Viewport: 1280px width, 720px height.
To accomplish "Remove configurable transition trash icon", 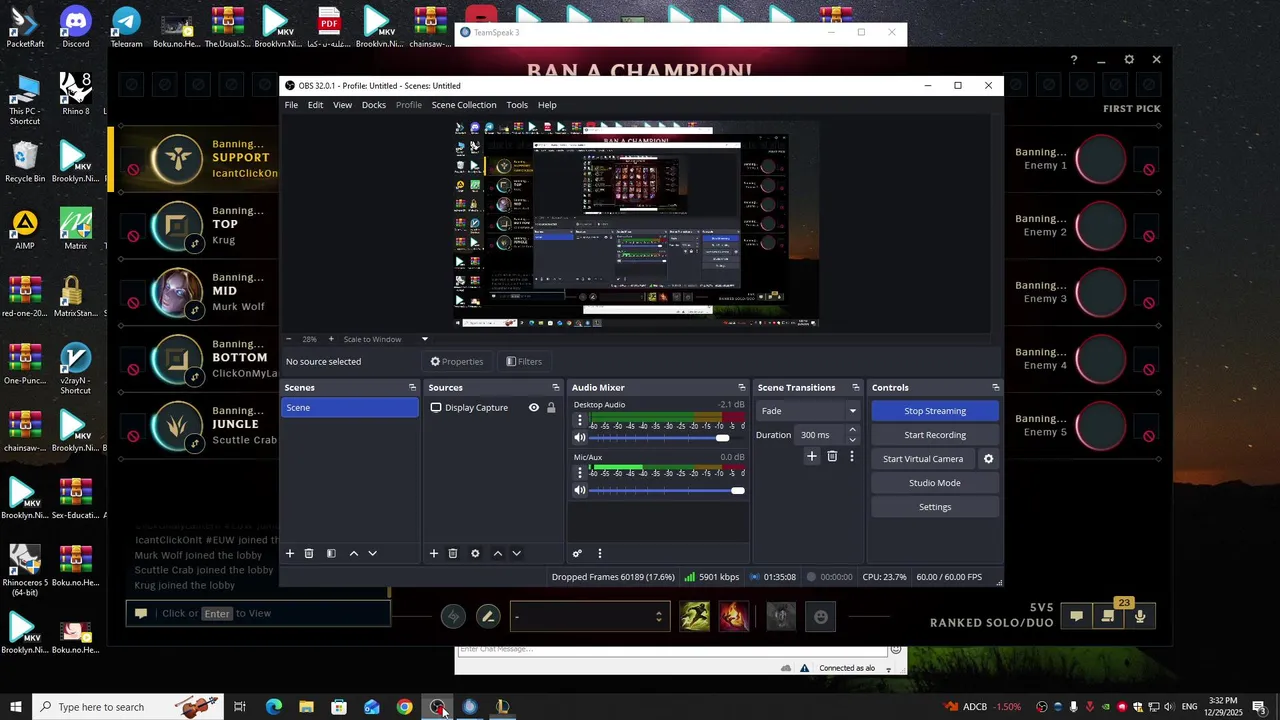I will (832, 456).
